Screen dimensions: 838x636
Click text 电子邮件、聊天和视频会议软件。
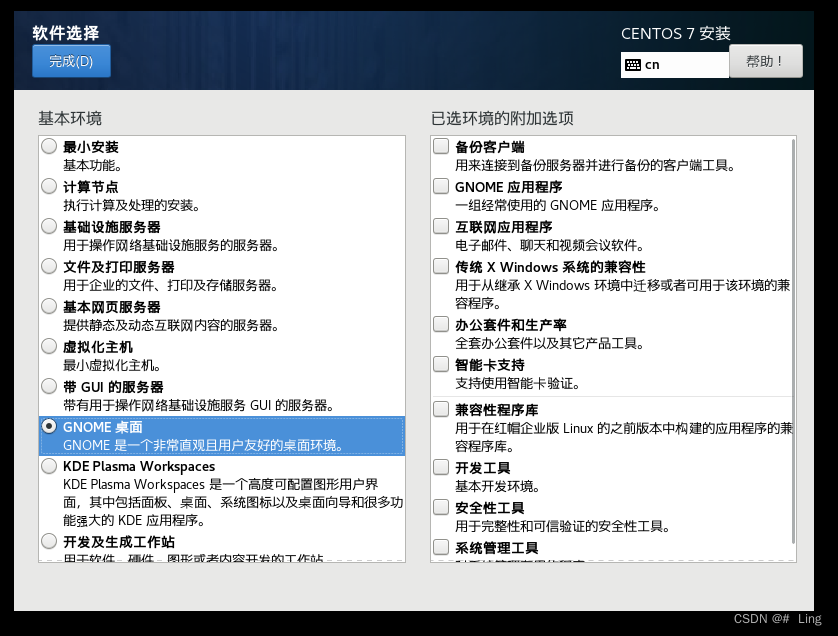550,246
